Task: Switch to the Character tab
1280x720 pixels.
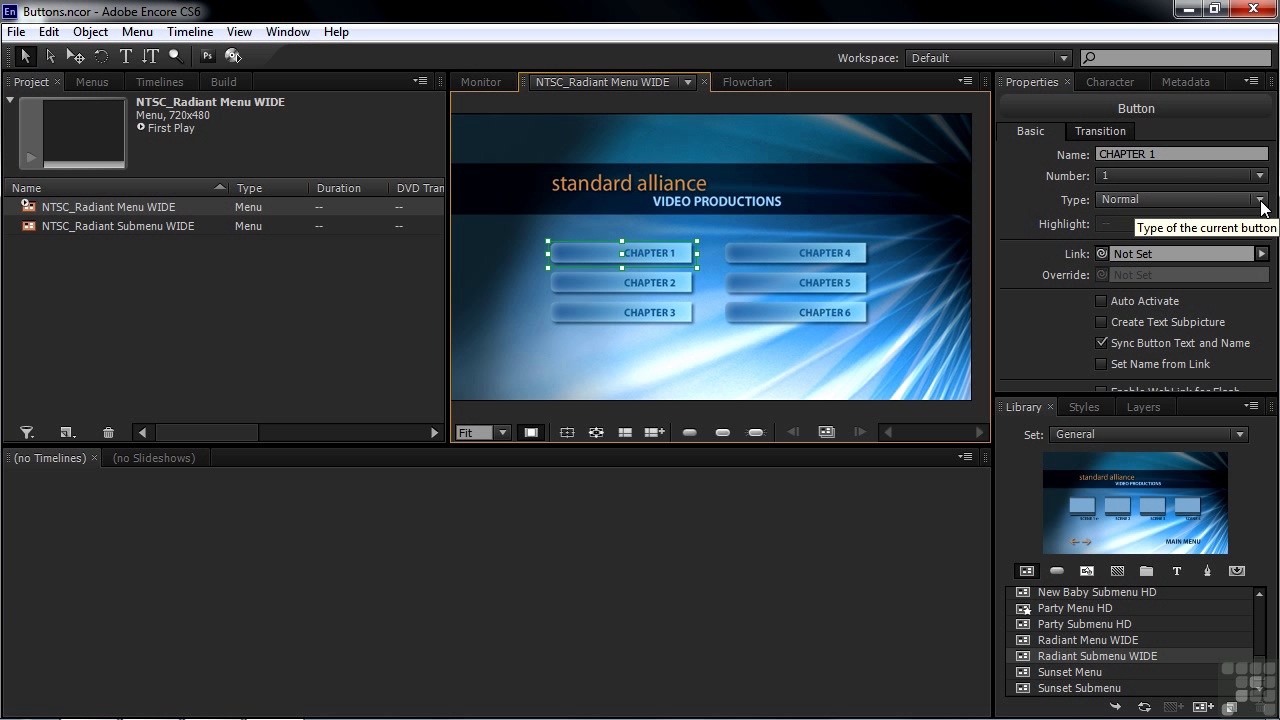Action: pos(1110,82)
